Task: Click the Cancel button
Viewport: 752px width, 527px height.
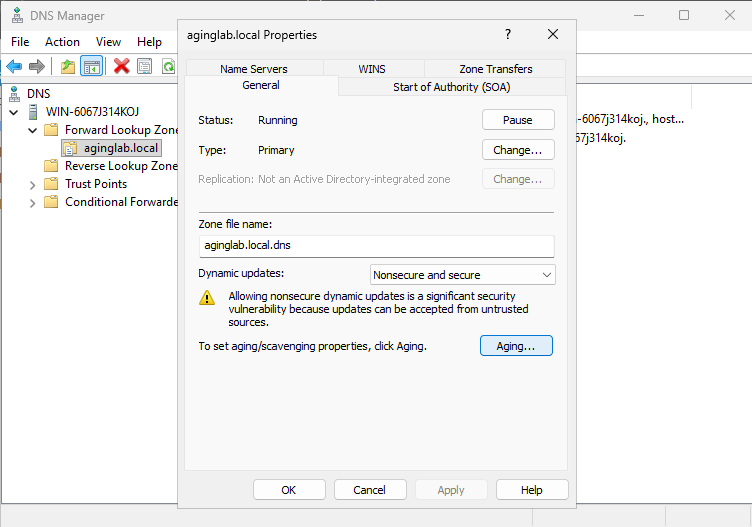Action: [x=370, y=490]
